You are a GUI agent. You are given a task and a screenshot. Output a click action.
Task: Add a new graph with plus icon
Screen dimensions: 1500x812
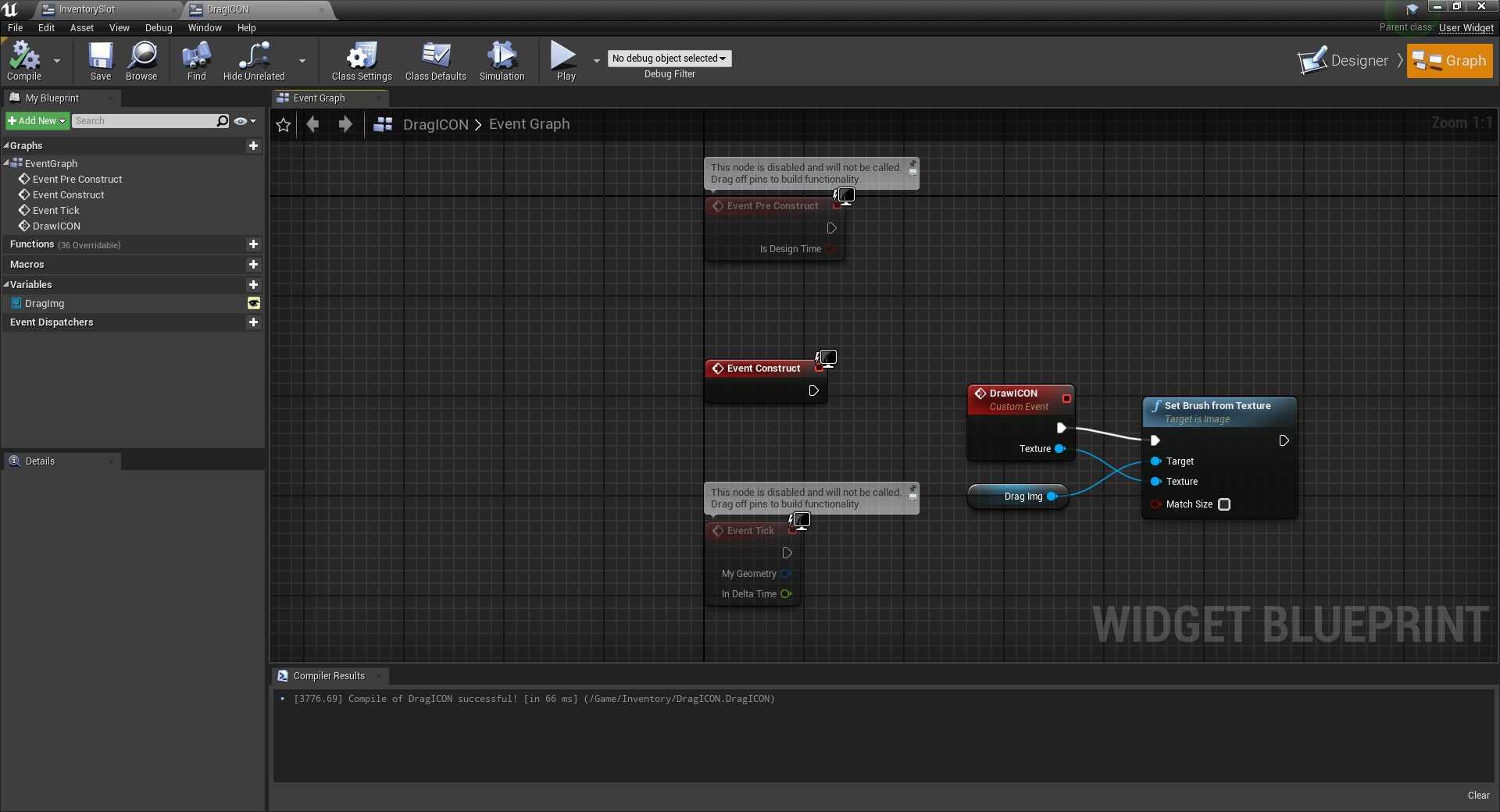pyautogui.click(x=253, y=146)
